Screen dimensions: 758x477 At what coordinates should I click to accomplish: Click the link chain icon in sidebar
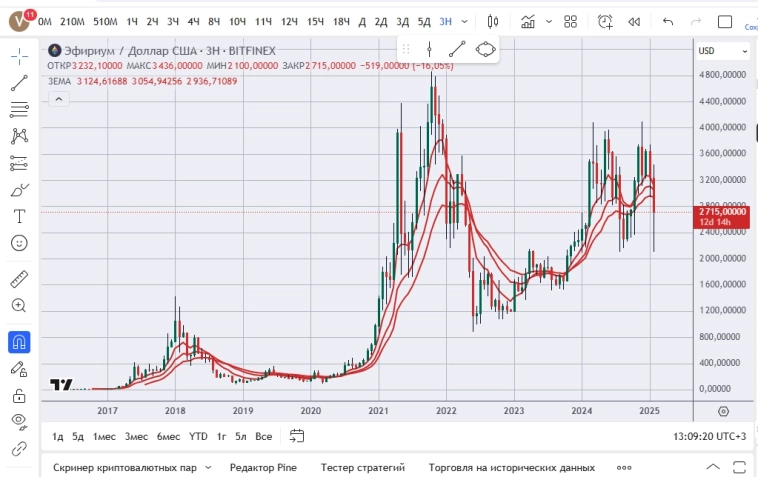point(19,449)
